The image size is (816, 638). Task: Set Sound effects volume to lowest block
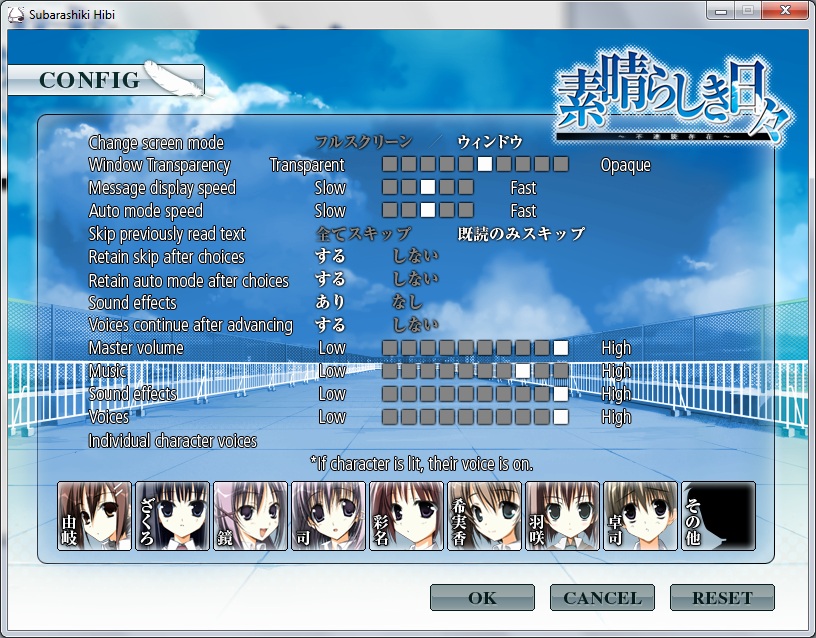(x=390, y=394)
